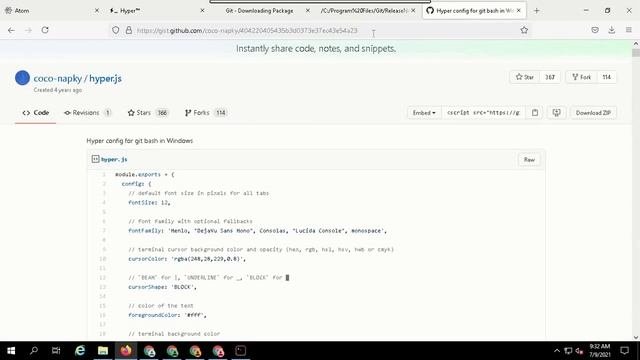The image size is (640, 360).
Task: Click the padlock site info icon
Action: tap(129, 30)
